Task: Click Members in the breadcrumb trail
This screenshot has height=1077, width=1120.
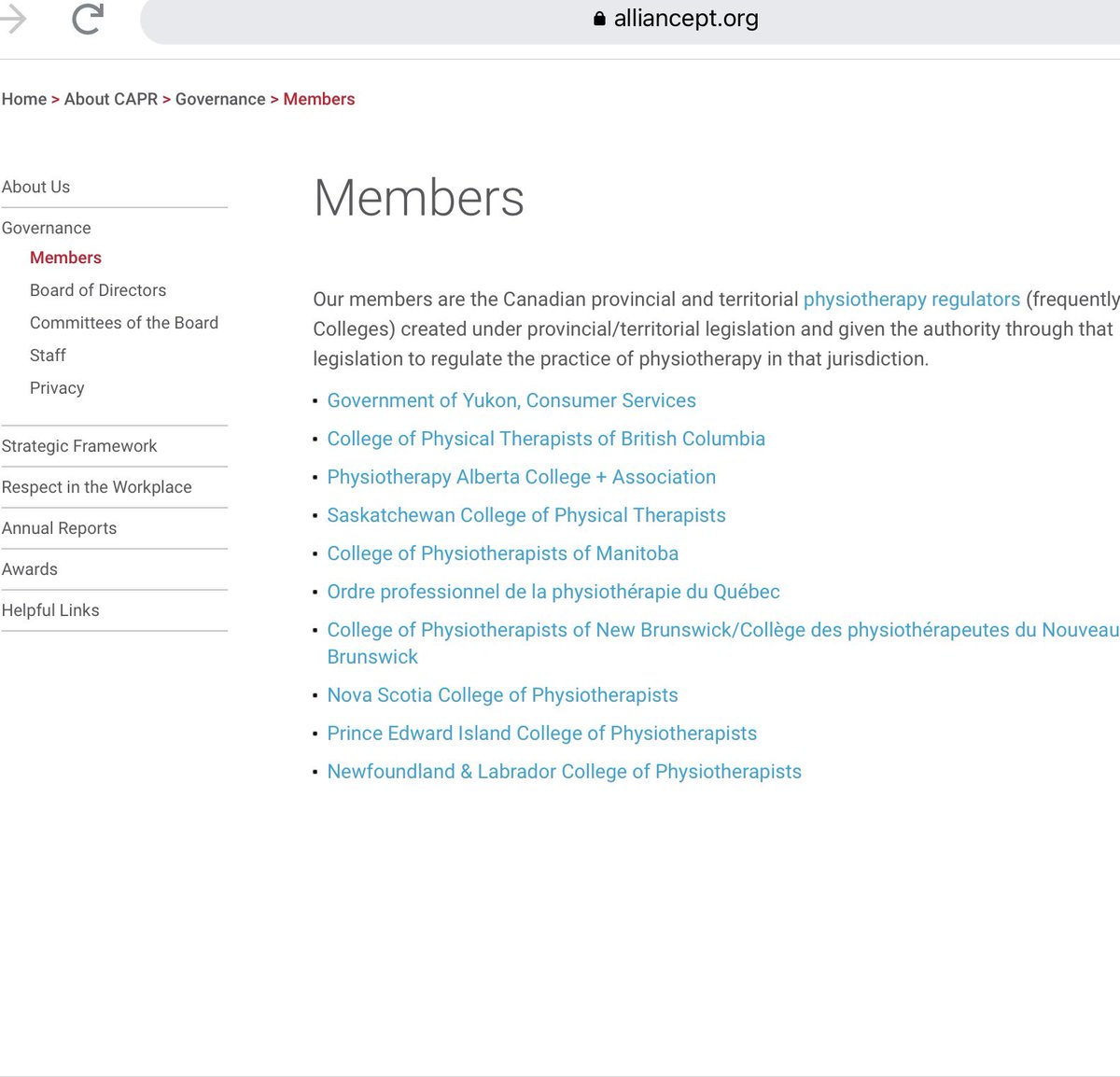Action: pyautogui.click(x=319, y=99)
